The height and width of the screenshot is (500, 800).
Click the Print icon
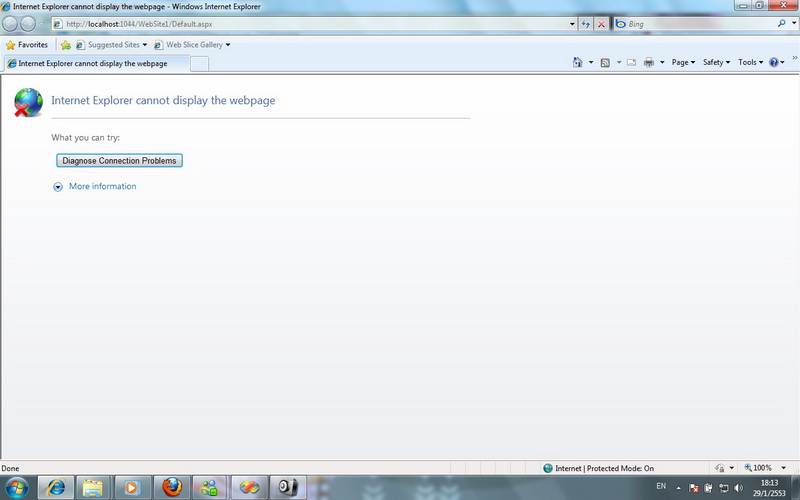pos(649,62)
